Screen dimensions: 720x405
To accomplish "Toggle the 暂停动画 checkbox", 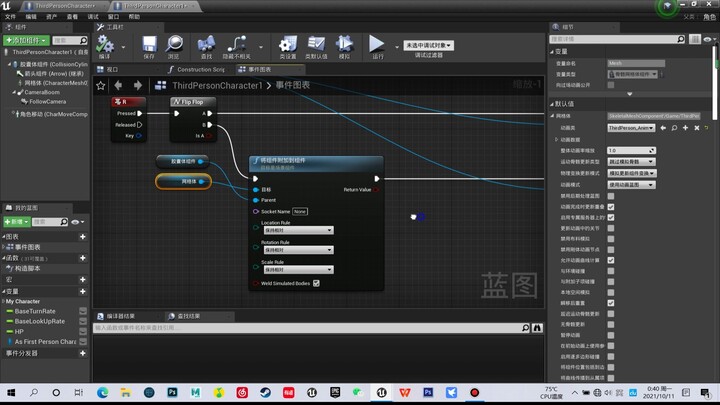I will click(611, 335).
